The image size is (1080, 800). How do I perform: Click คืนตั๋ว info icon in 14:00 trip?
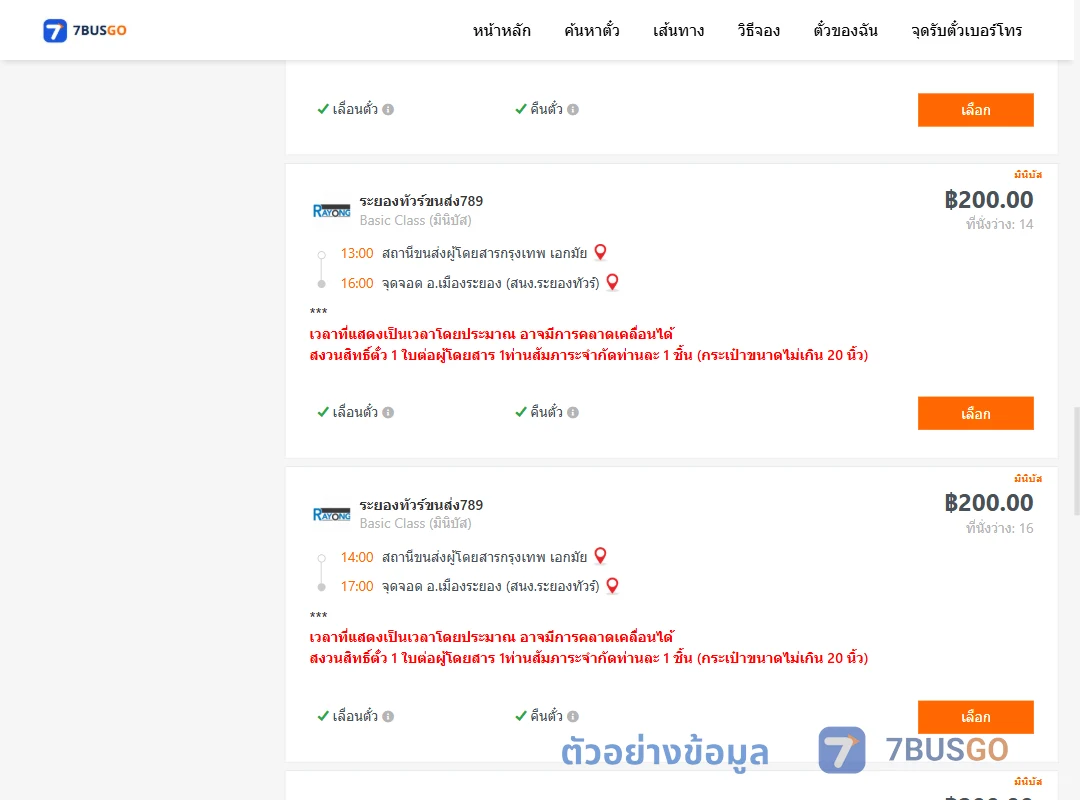[573, 717]
